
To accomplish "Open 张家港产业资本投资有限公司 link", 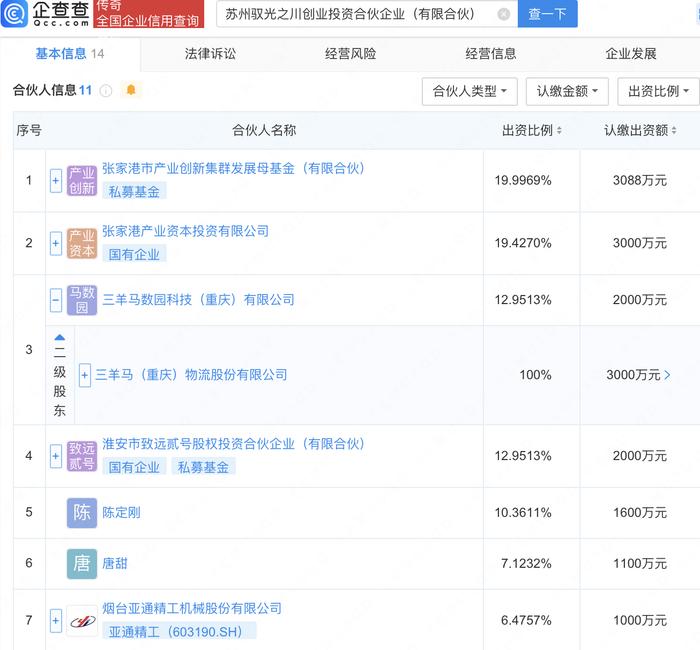I will [186, 231].
